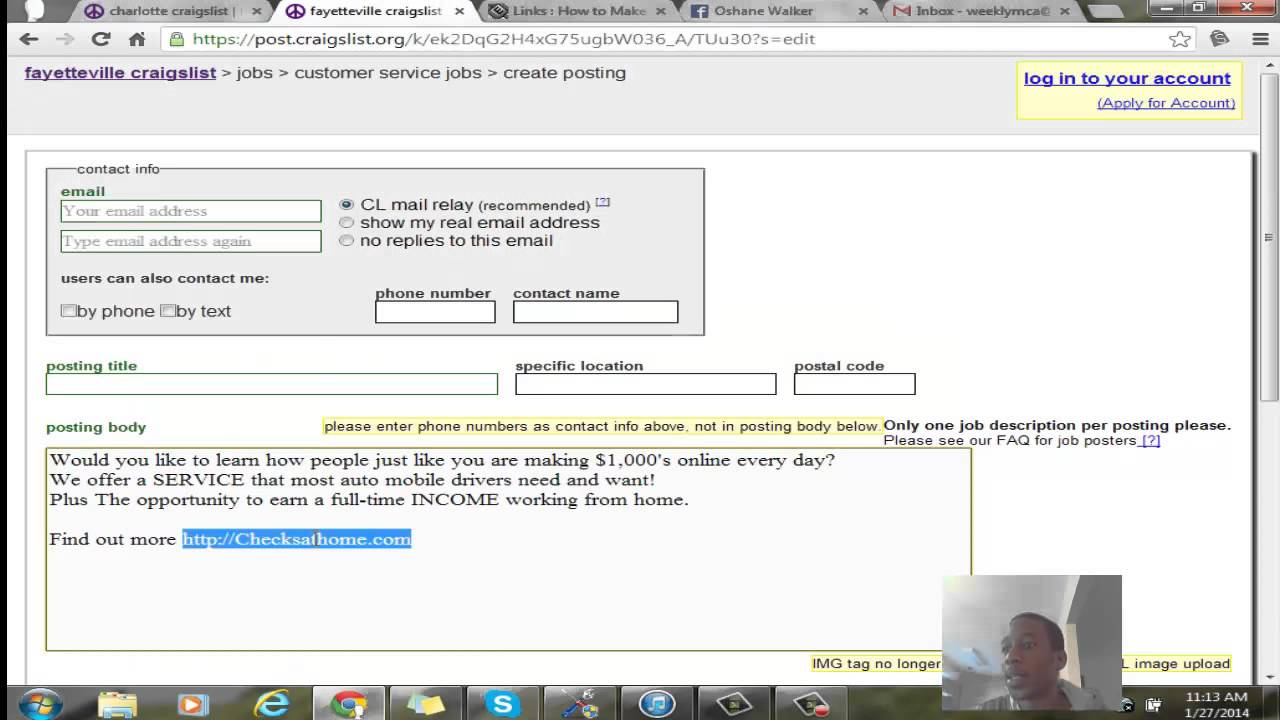The height and width of the screenshot is (720, 1280).
Task: Open File Explorer from the taskbar
Action: 117,704
